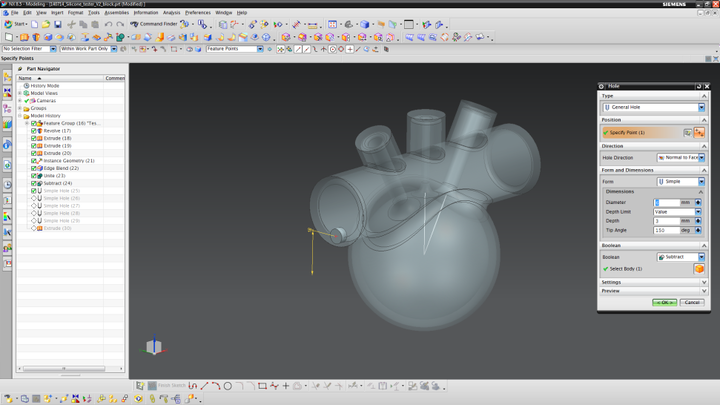Open the Command Finder tool

pos(154,24)
